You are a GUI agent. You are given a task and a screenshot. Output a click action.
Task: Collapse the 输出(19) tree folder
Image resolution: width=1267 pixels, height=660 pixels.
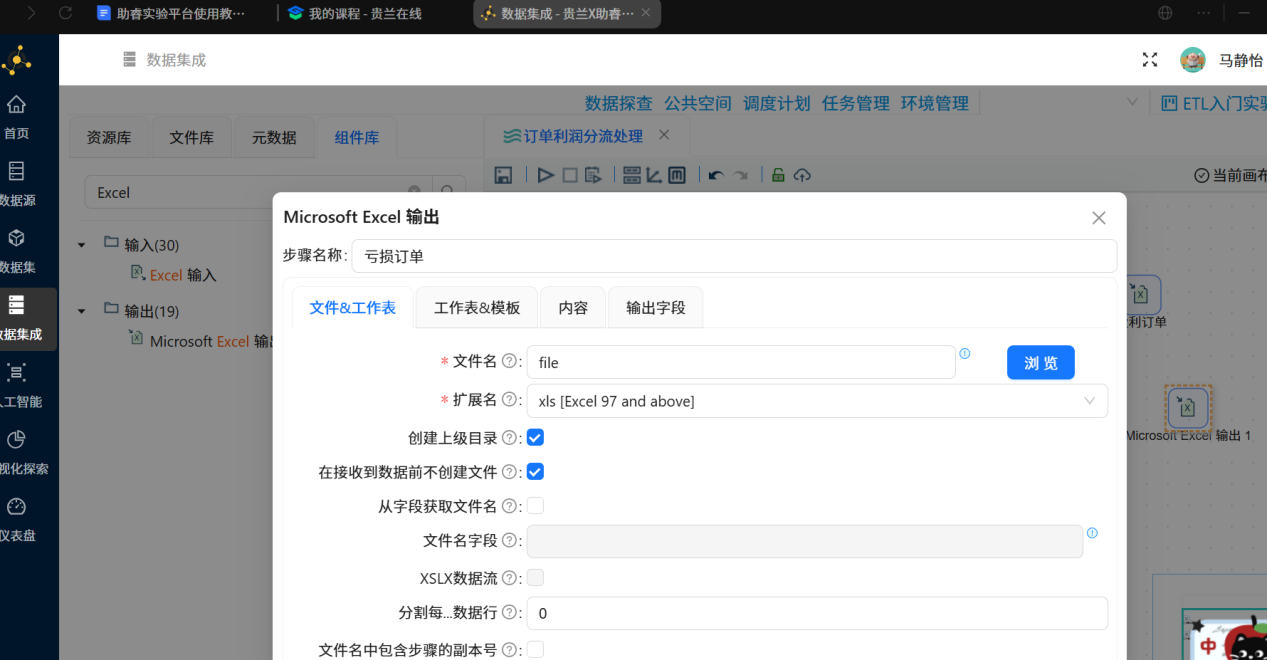point(82,310)
